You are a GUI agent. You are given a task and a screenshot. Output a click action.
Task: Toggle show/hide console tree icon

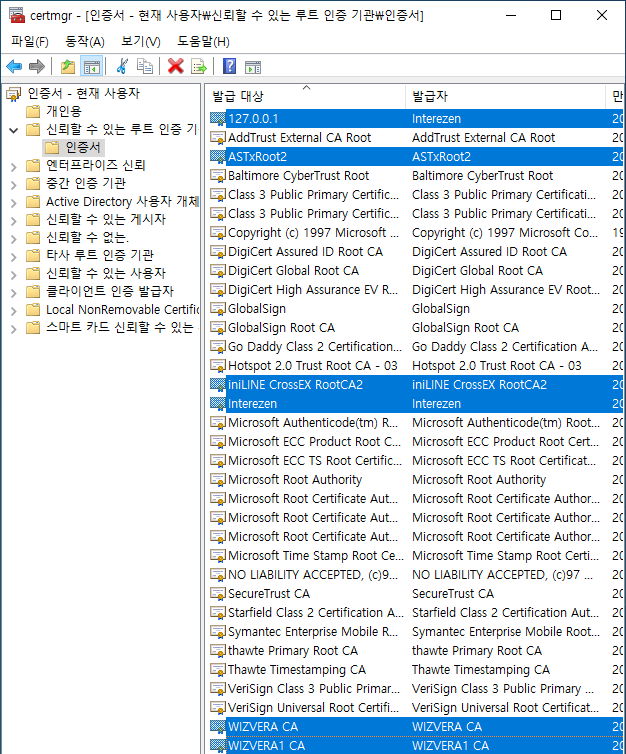coord(91,66)
